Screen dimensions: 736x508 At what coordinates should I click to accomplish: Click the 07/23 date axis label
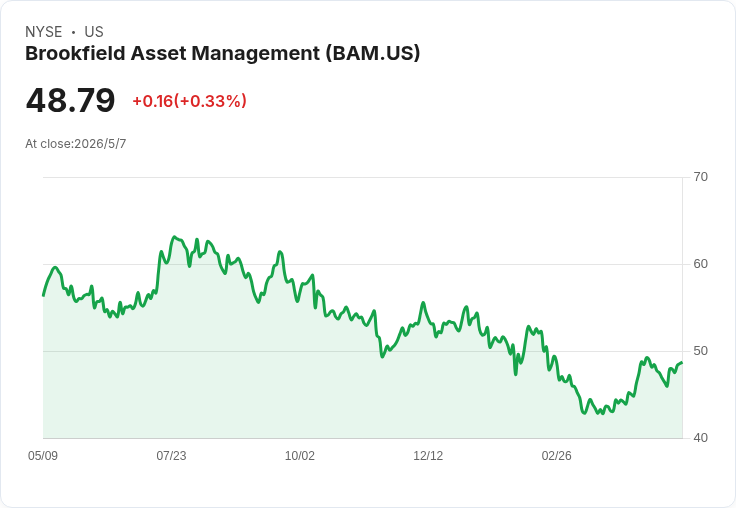(x=171, y=456)
